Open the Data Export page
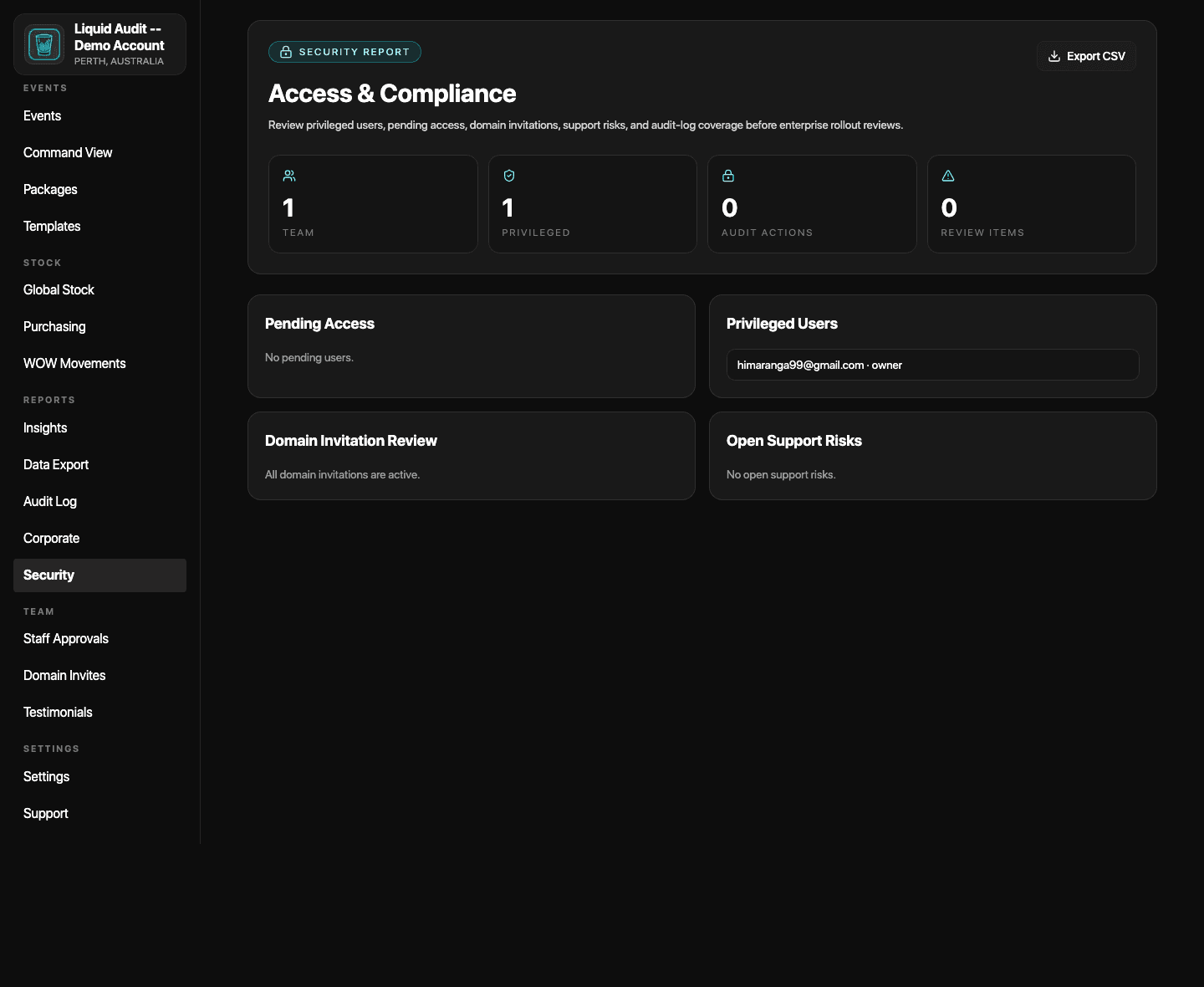Image resolution: width=1204 pixels, height=987 pixels. pos(99,465)
